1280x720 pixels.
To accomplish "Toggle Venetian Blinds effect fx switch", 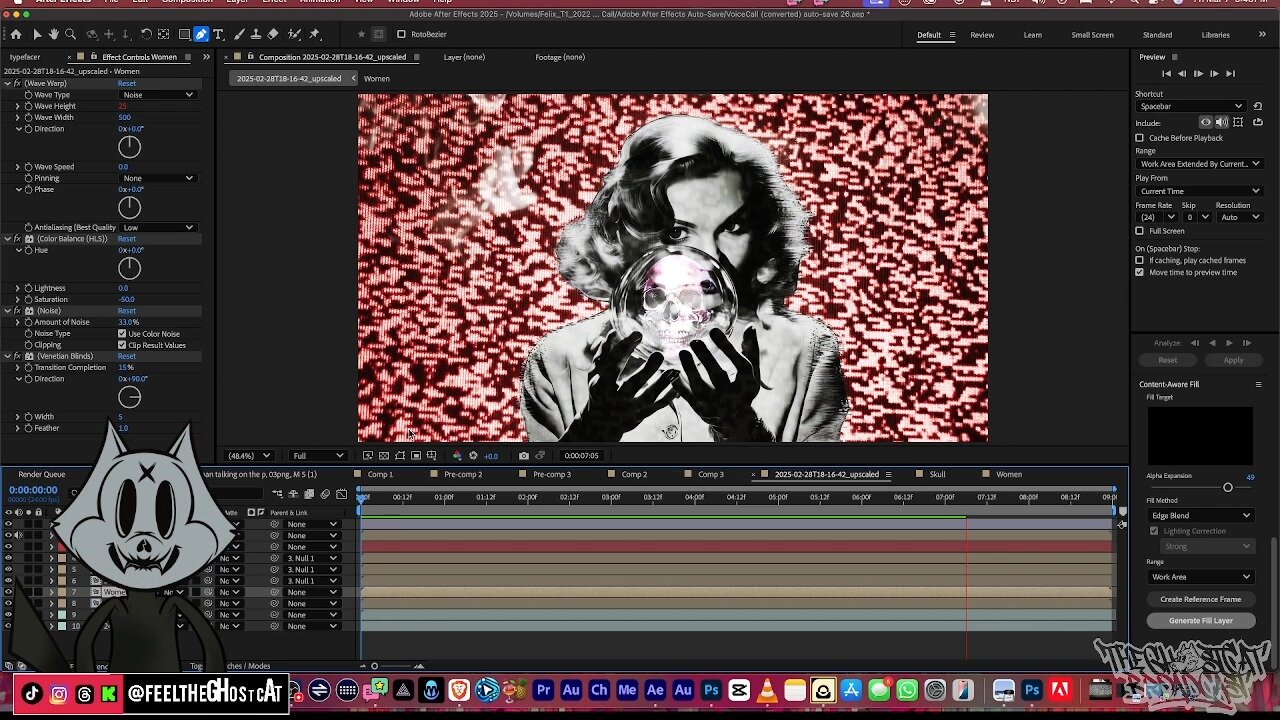I will (17, 356).
